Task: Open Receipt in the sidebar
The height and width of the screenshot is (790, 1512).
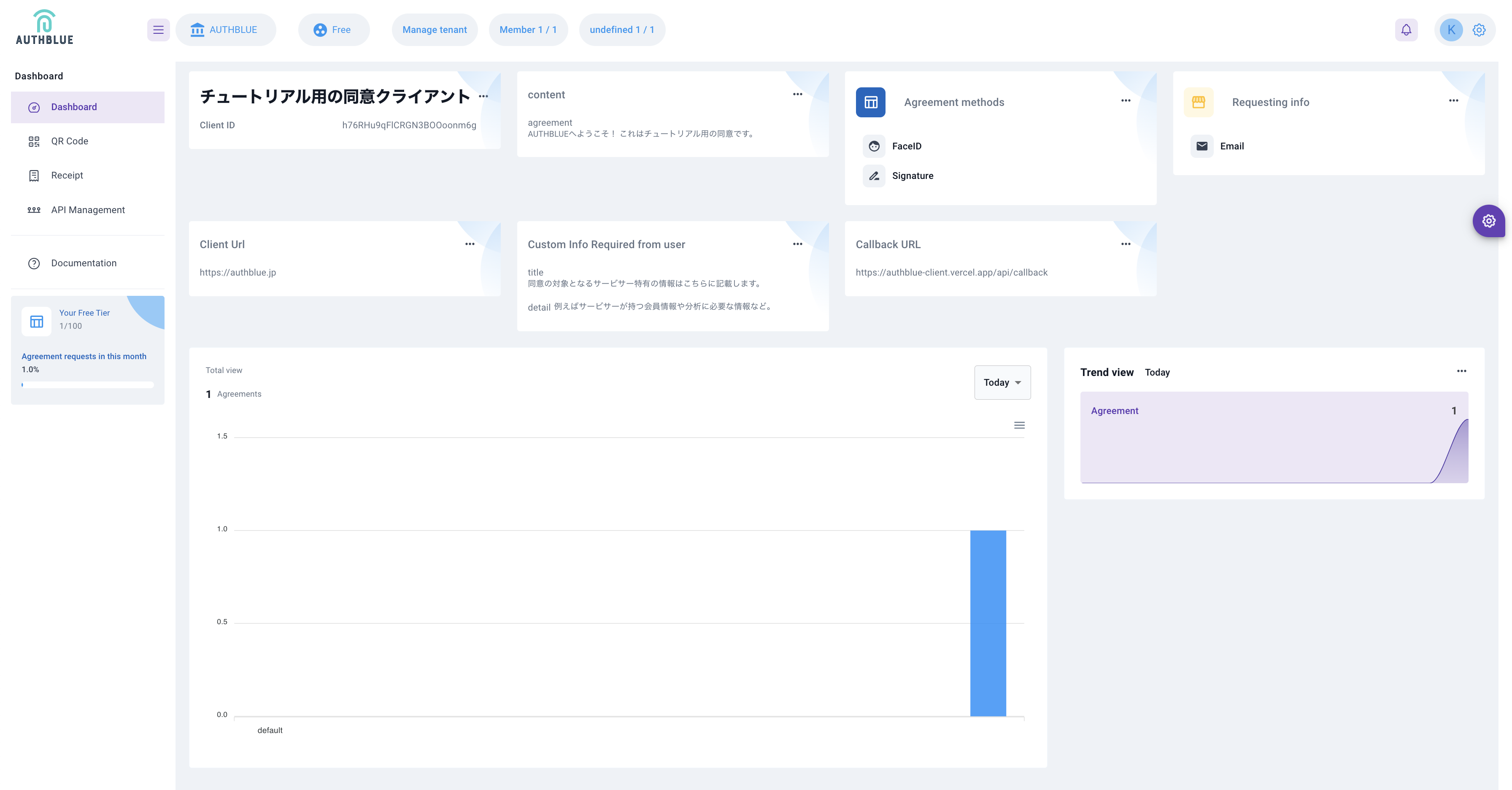Action: pyautogui.click(x=87, y=176)
